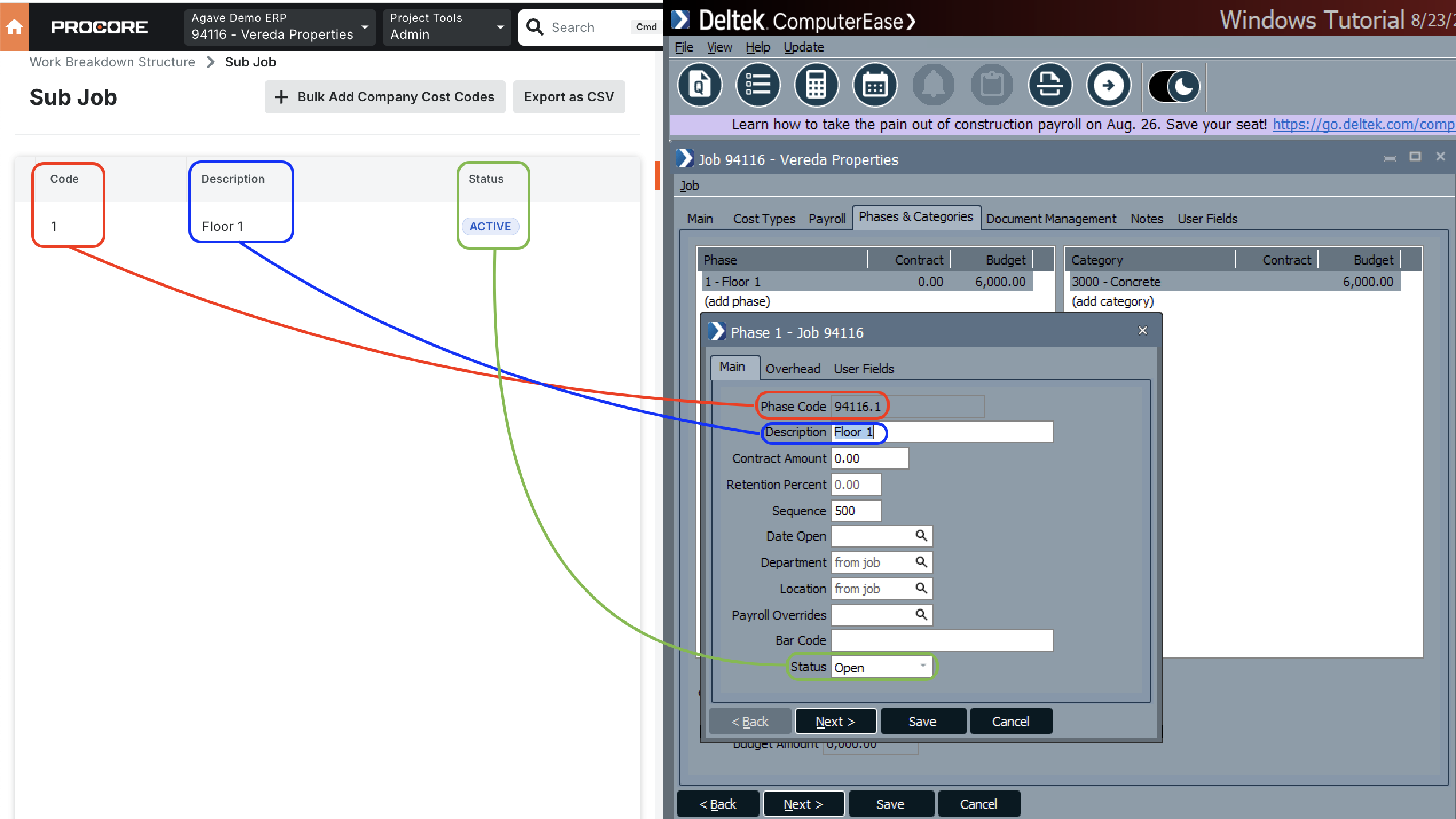The height and width of the screenshot is (819, 1456).
Task: Open User Fields tab in Phase dialog
Action: coord(864,369)
